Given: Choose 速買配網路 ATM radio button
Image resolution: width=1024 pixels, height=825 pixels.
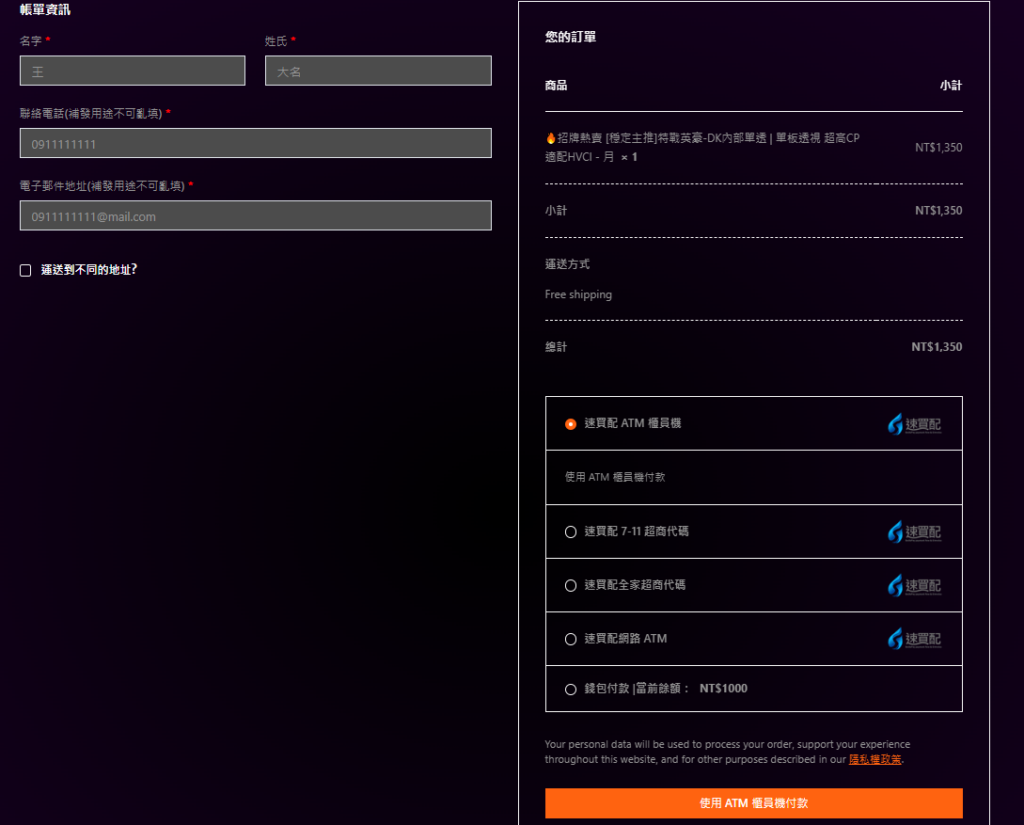Looking at the screenshot, I should click(x=571, y=639).
